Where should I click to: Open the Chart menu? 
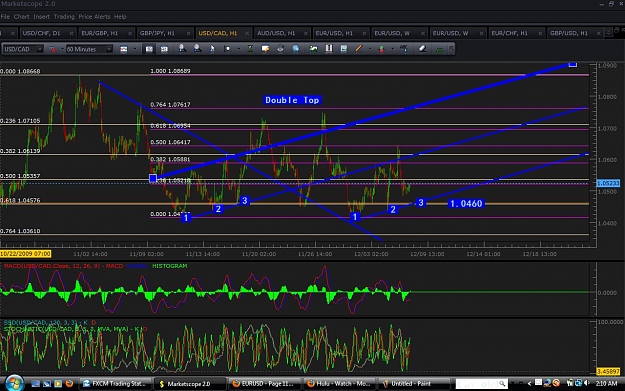tap(22, 17)
